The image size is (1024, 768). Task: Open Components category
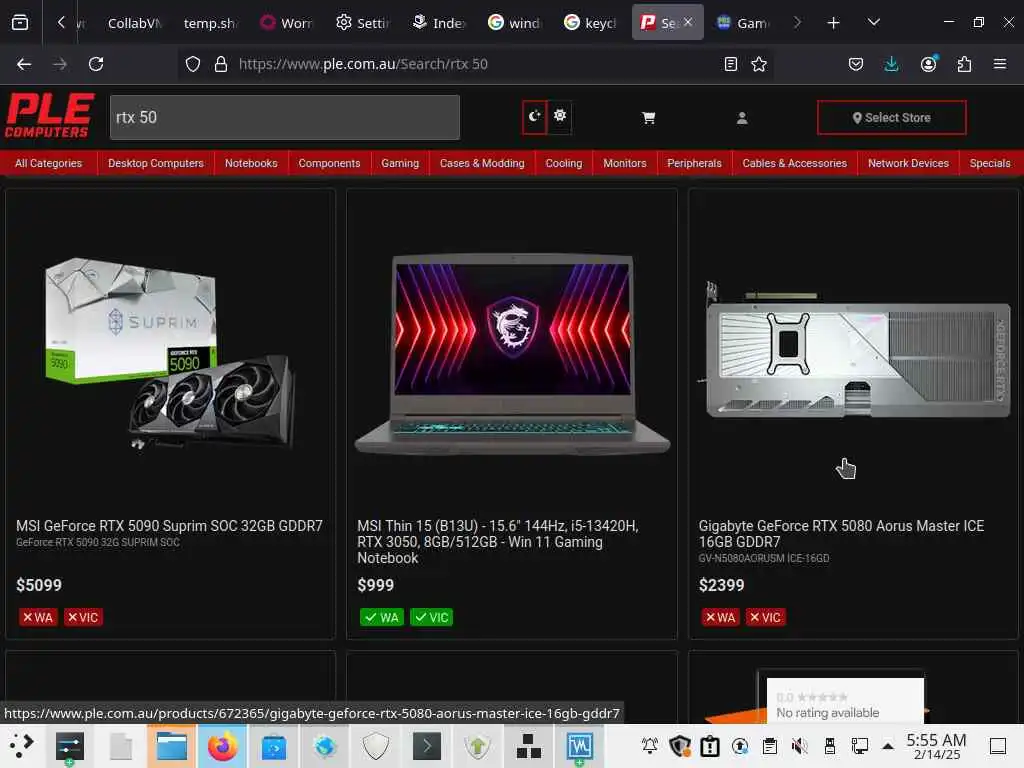329,163
